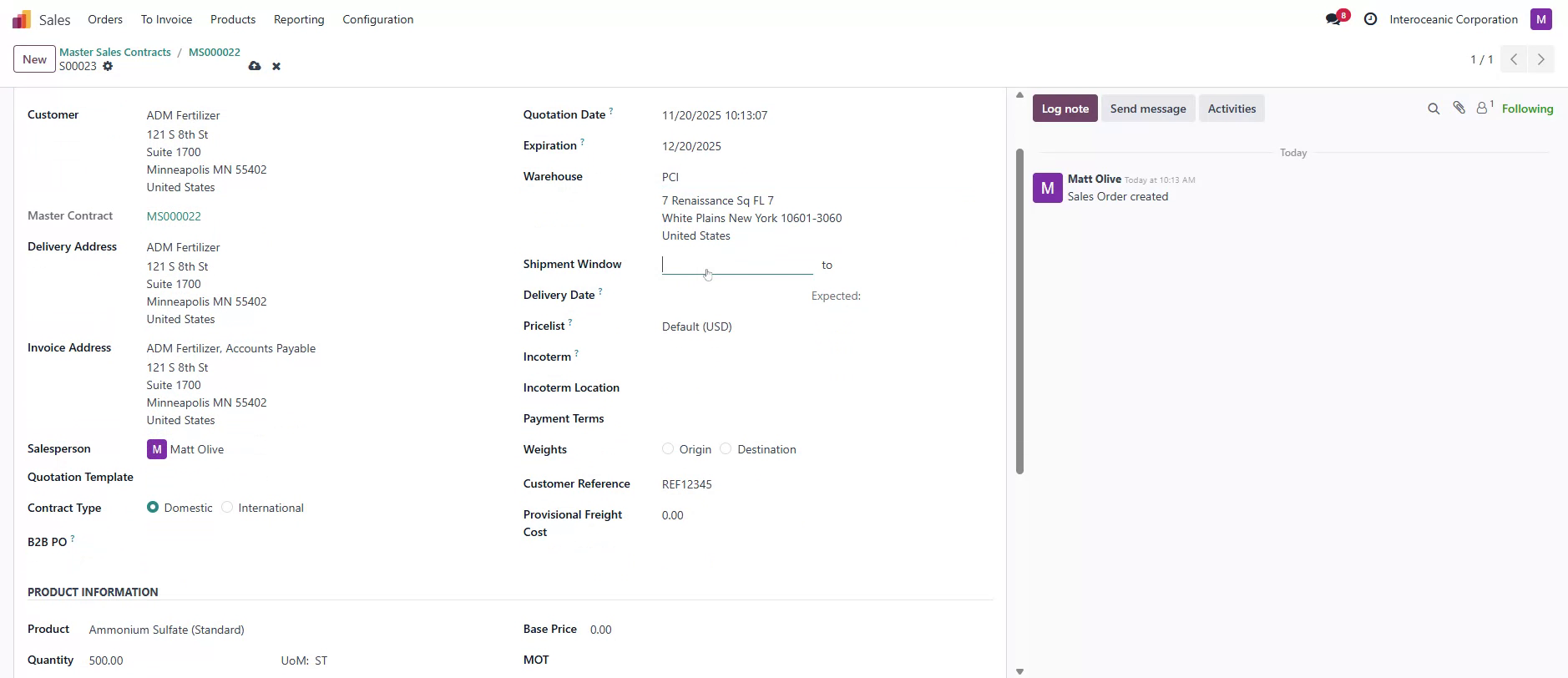Open the Delivery Address dropdown
Viewport: 1568px width, 678px height.
click(x=321, y=247)
